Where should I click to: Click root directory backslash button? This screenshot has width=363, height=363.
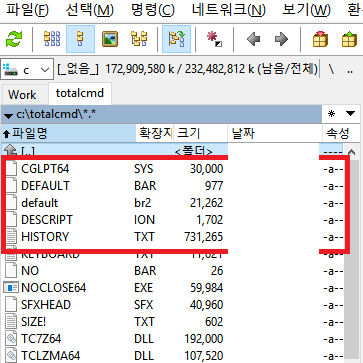point(331,70)
